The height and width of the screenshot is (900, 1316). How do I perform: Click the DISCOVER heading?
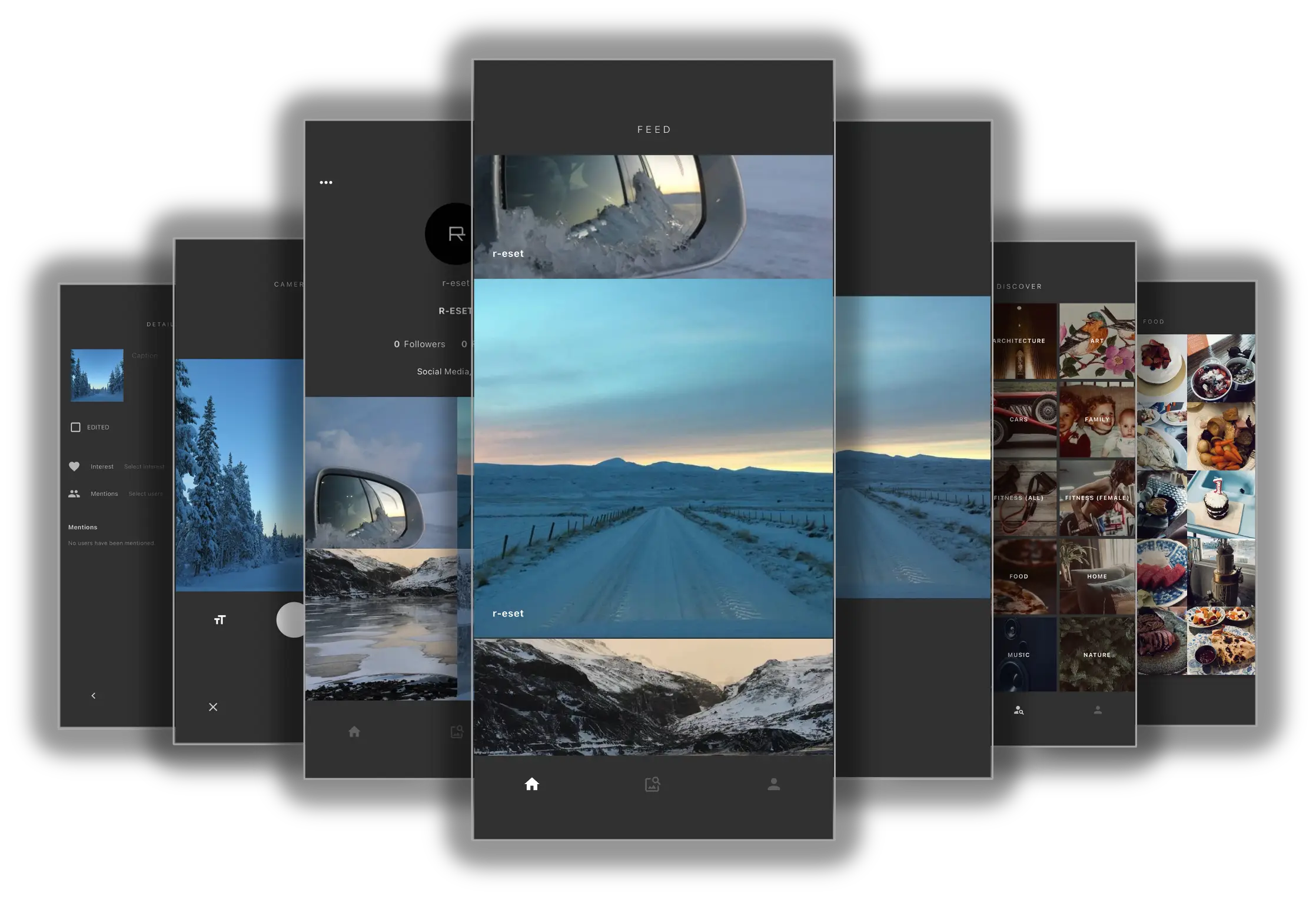point(1019,286)
